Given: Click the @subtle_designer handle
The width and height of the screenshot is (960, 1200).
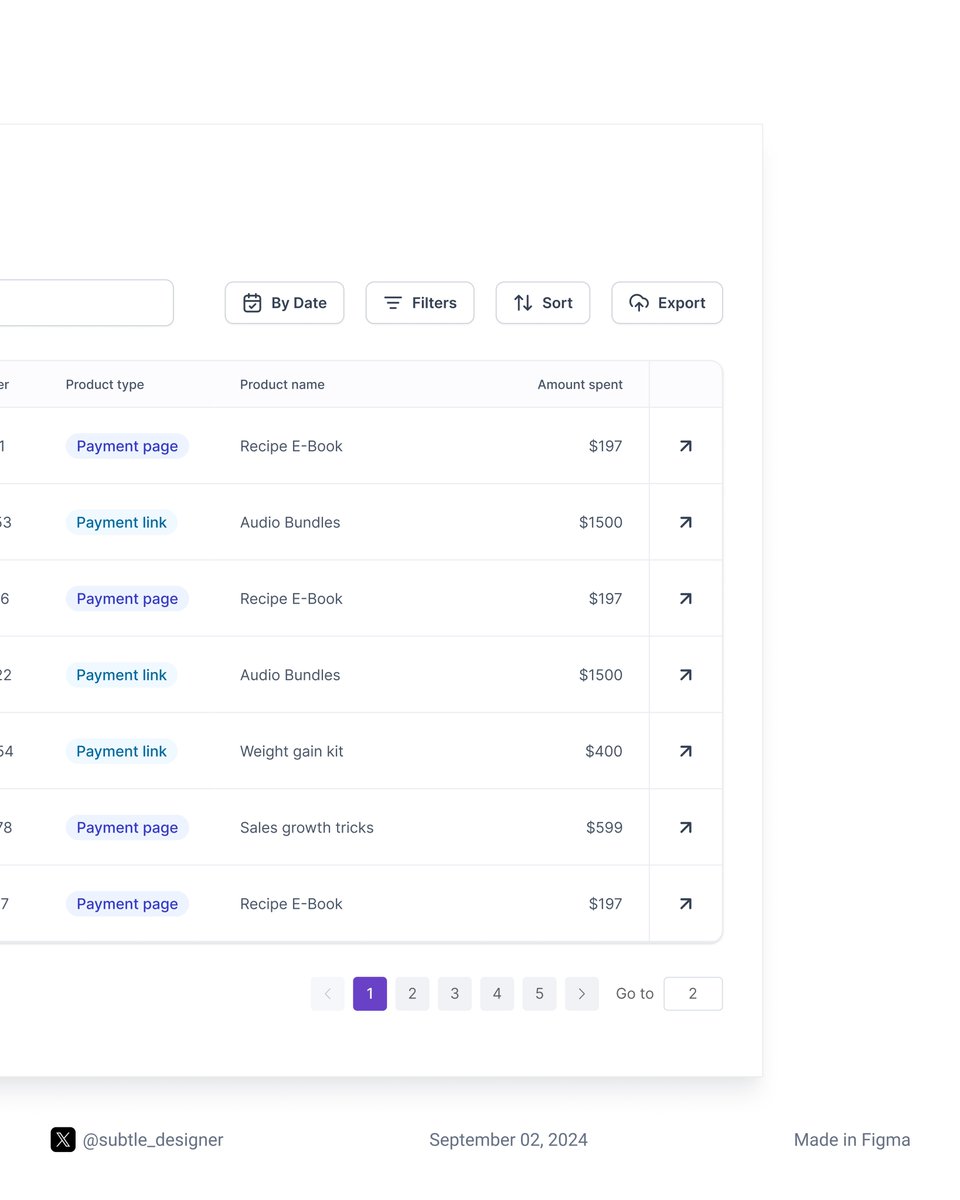Looking at the screenshot, I should (153, 1140).
